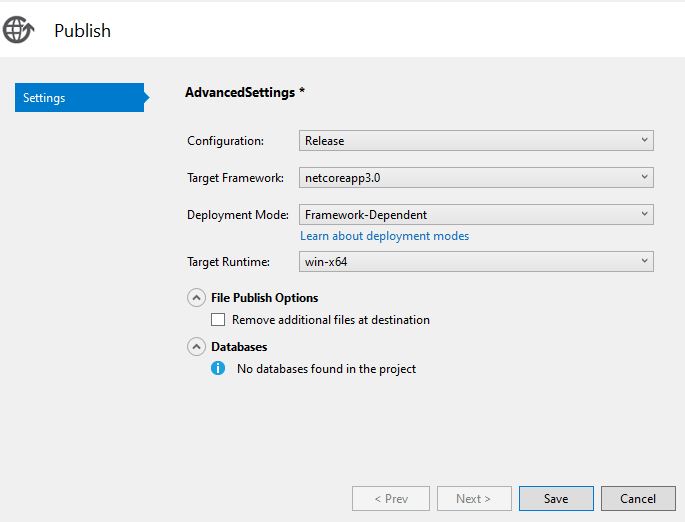685x522 pixels.
Task: Open Target Framework dropdown arrow
Action: [x=644, y=177]
